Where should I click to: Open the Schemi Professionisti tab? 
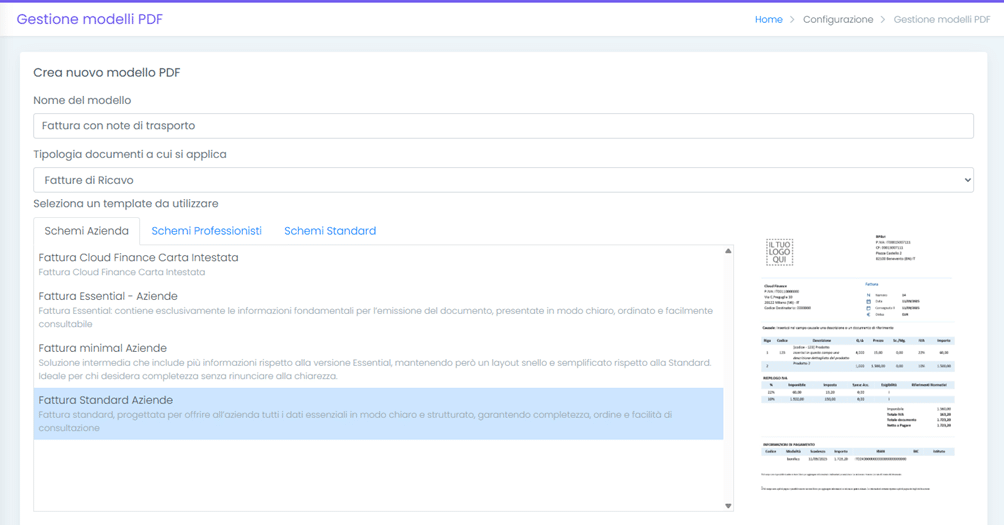click(206, 231)
